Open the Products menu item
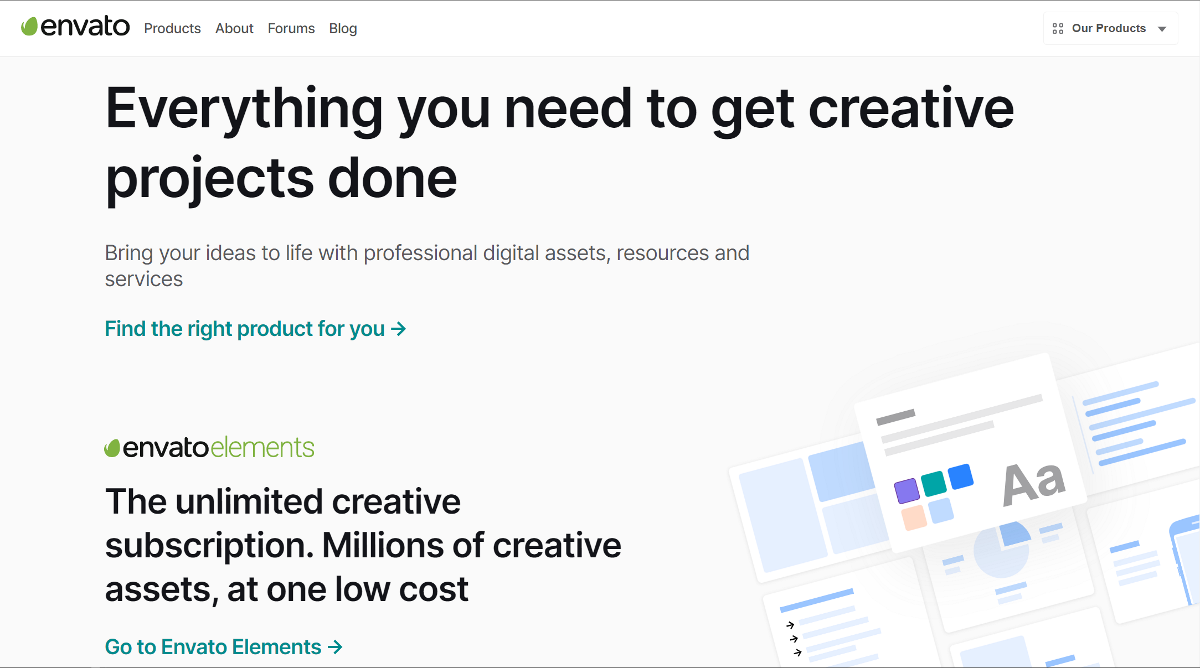The image size is (1200, 668). (172, 28)
